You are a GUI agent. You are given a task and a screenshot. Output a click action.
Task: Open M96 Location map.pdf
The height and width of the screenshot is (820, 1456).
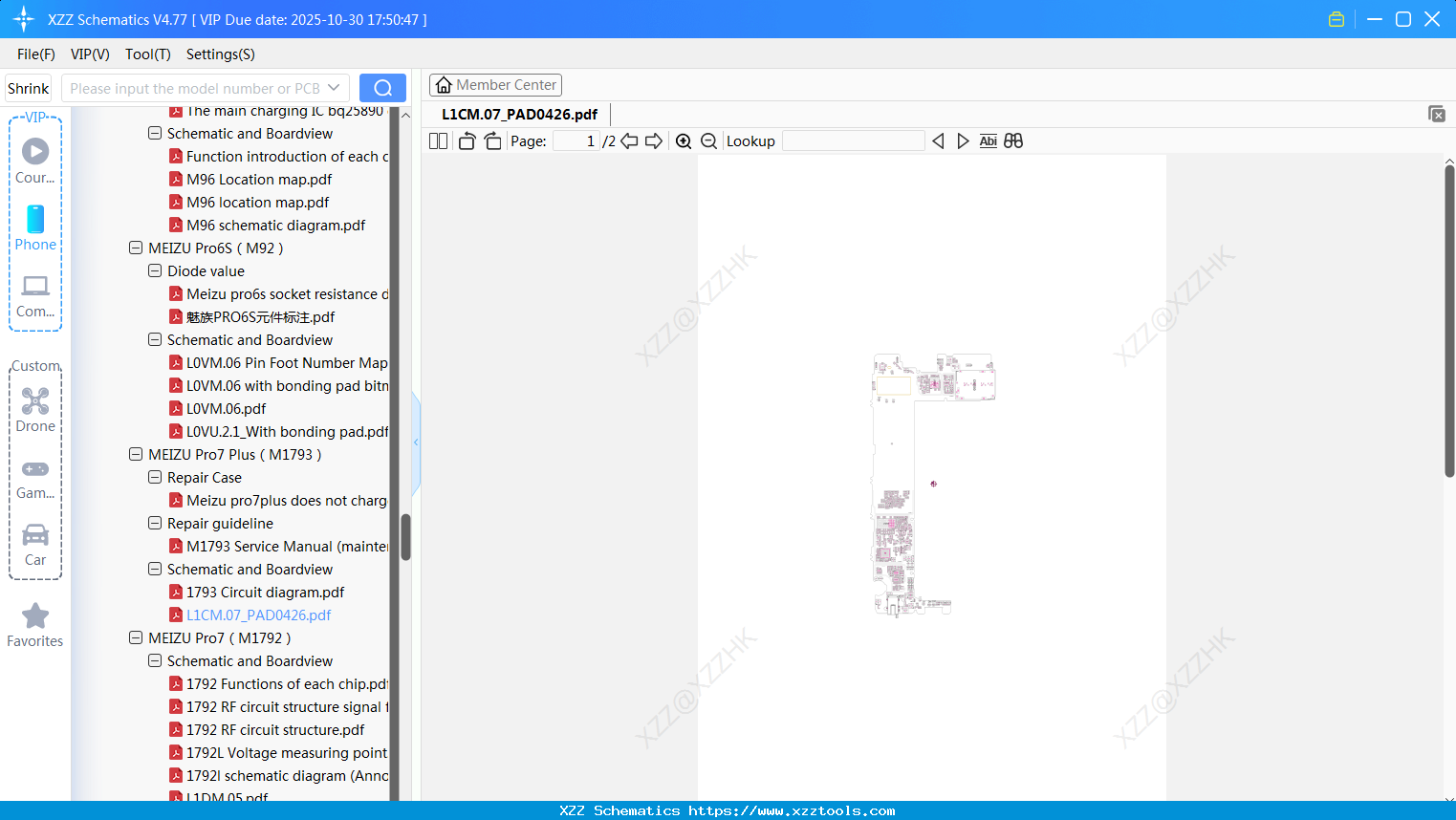(x=259, y=179)
